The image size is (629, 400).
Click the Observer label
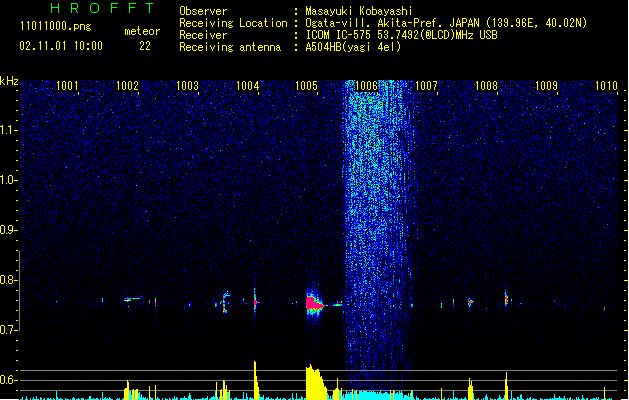click(x=203, y=11)
